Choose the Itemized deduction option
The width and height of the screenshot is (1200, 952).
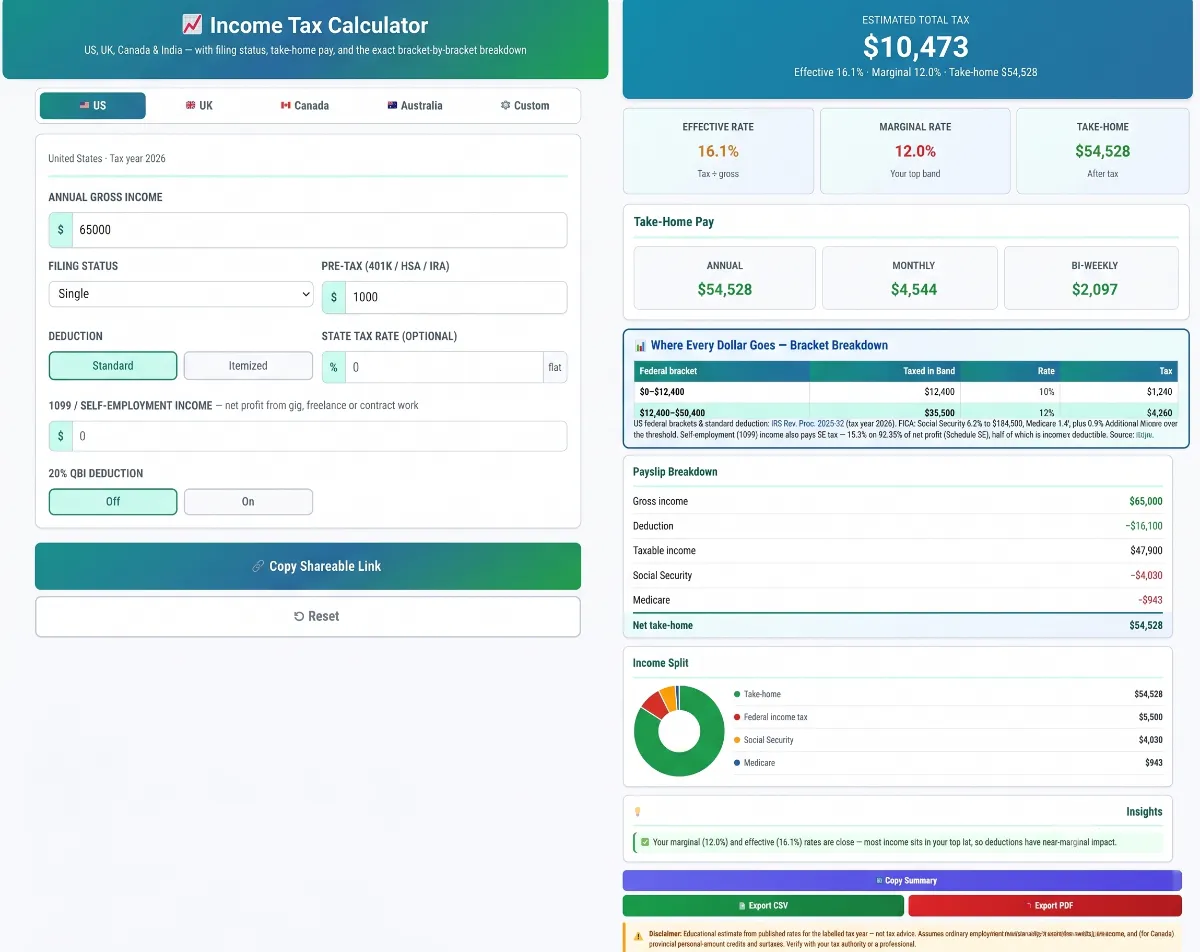[248, 366]
